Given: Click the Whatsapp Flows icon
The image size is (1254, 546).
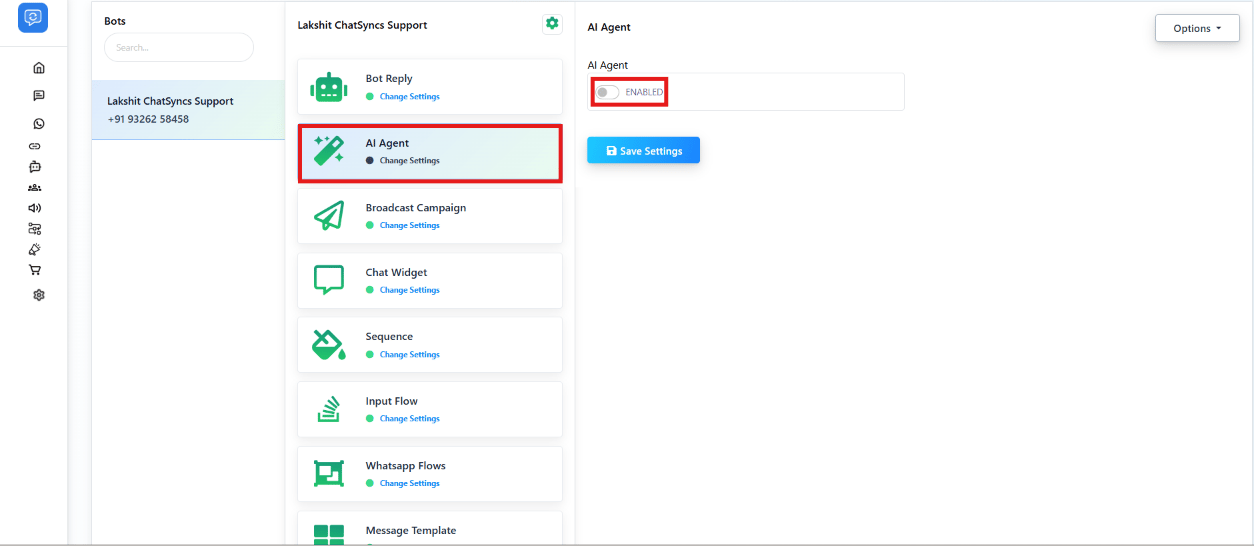Looking at the screenshot, I should [x=329, y=474].
